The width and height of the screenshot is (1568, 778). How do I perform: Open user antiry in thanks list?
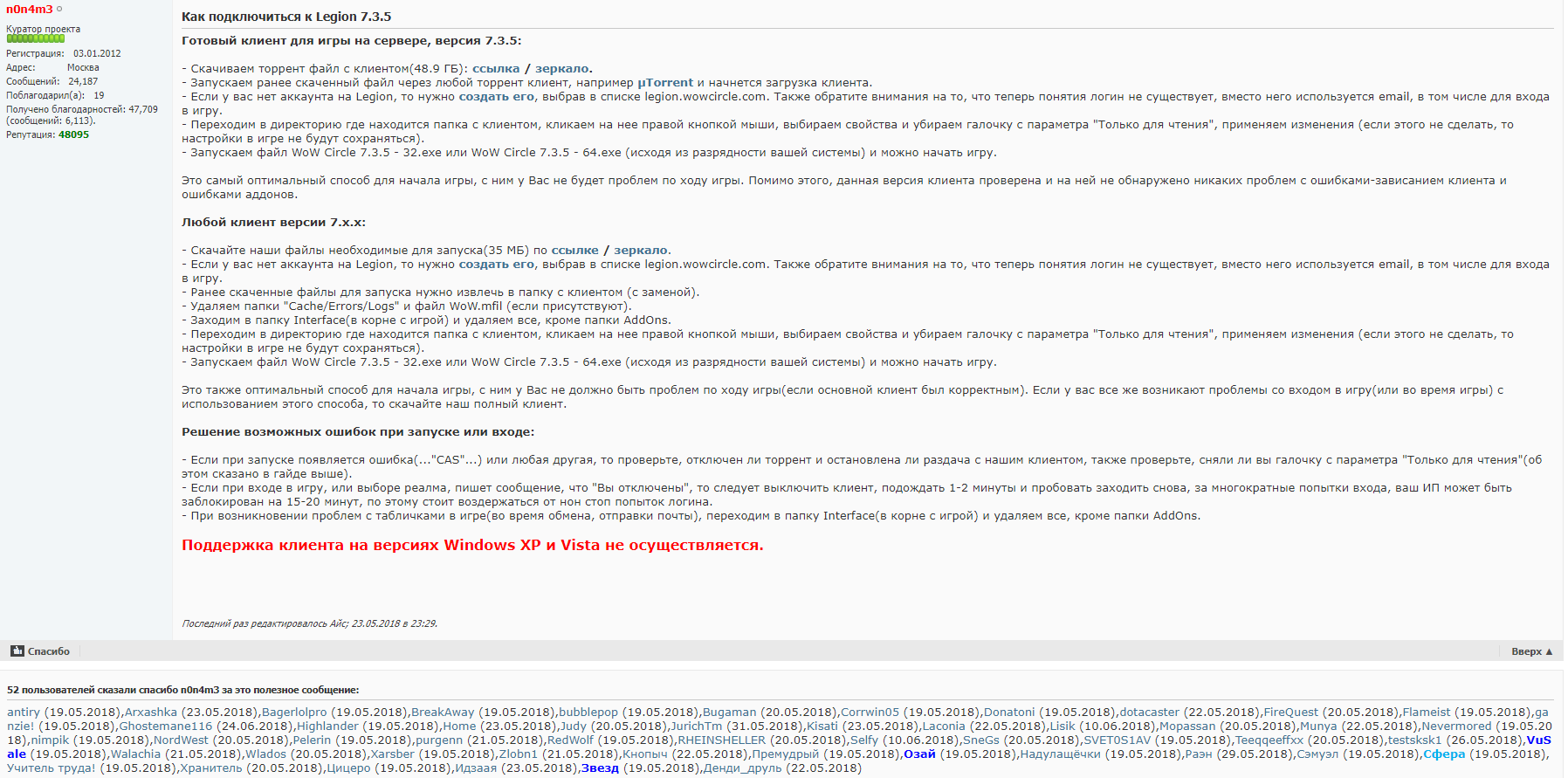tap(24, 713)
